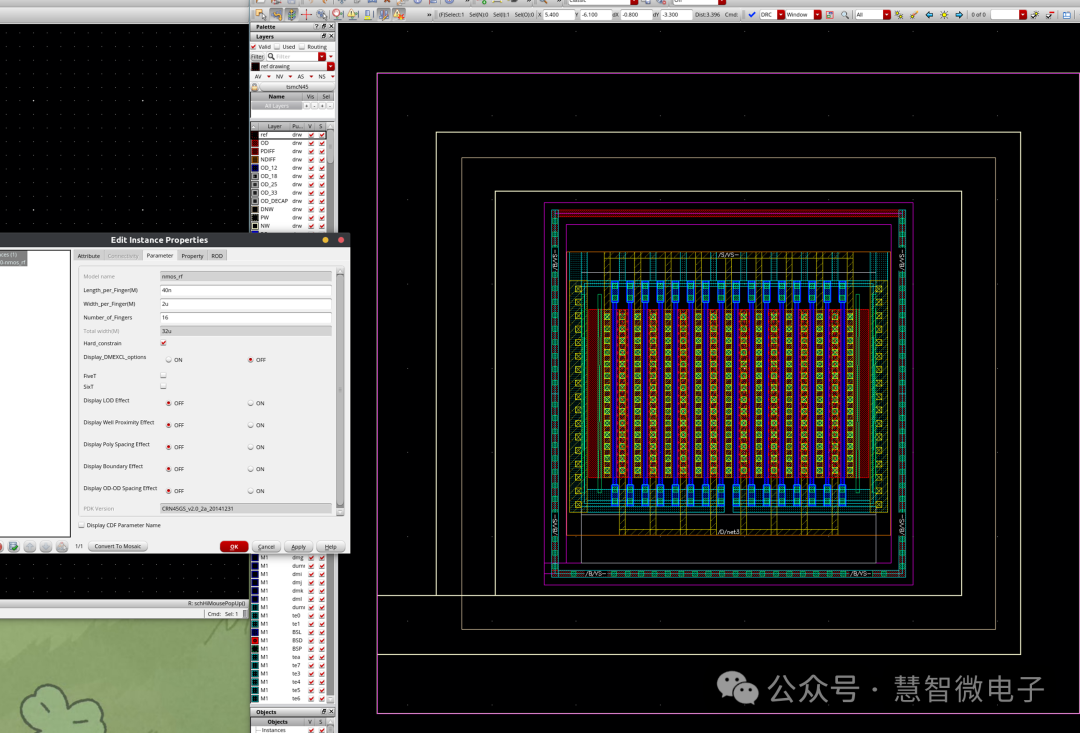Click the right arrow navigation icon in toolbar
The image size is (1080, 733).
(x=959, y=15)
